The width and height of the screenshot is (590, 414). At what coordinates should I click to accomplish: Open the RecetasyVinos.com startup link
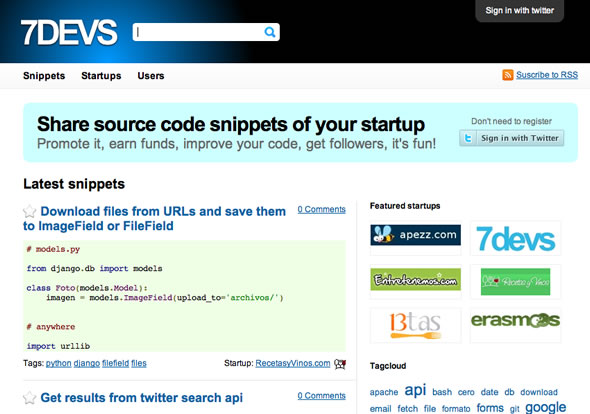[293, 363]
